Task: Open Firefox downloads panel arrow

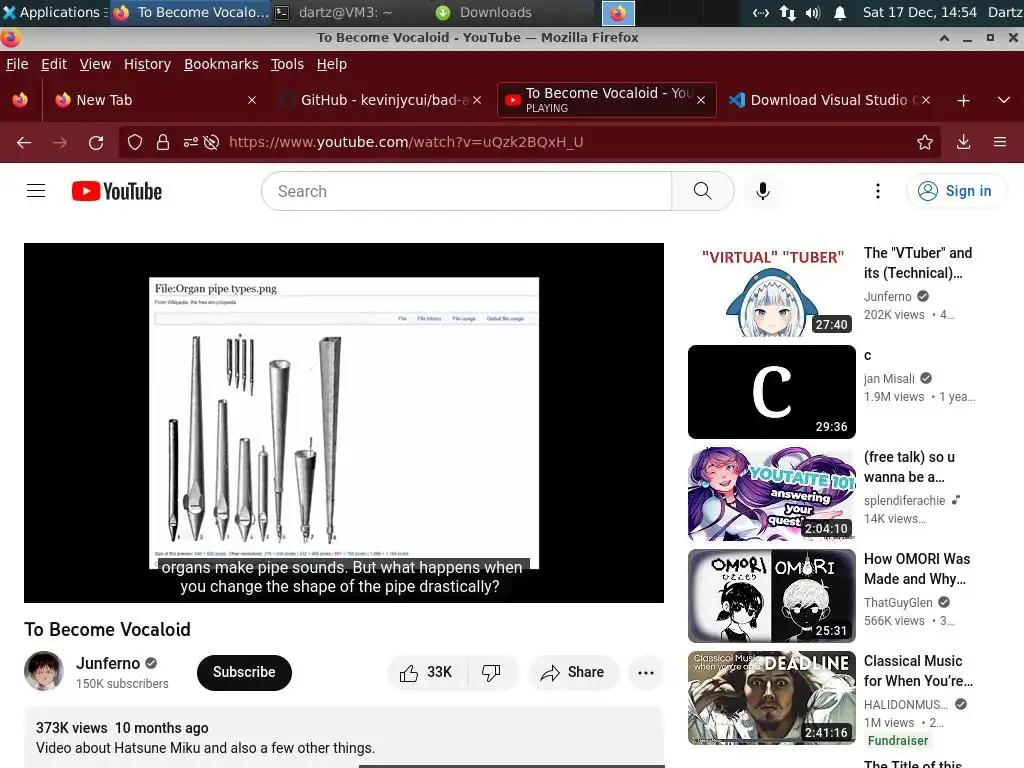Action: [963, 142]
